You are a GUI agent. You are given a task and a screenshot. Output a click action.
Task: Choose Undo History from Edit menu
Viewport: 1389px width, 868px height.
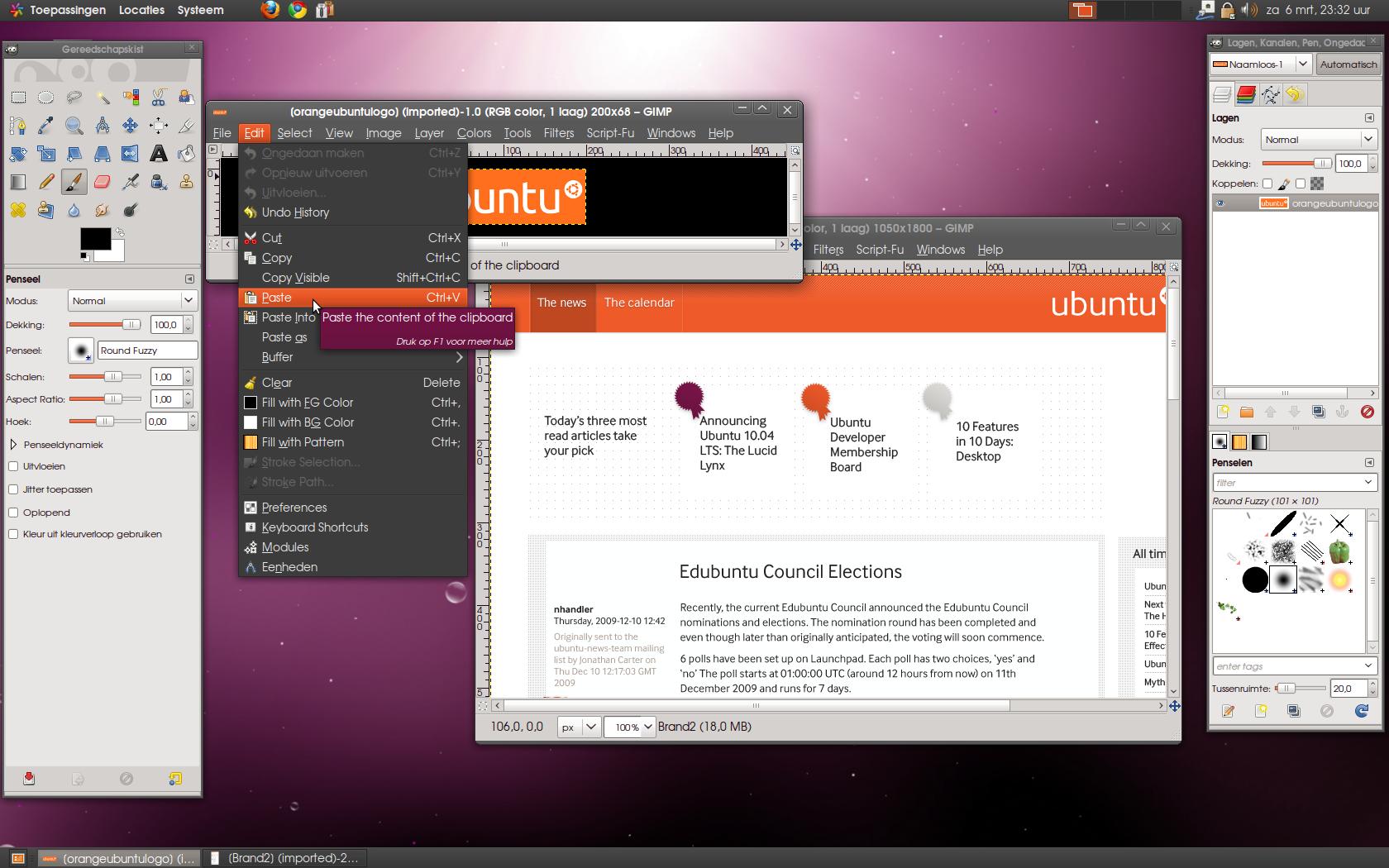[x=353, y=212]
